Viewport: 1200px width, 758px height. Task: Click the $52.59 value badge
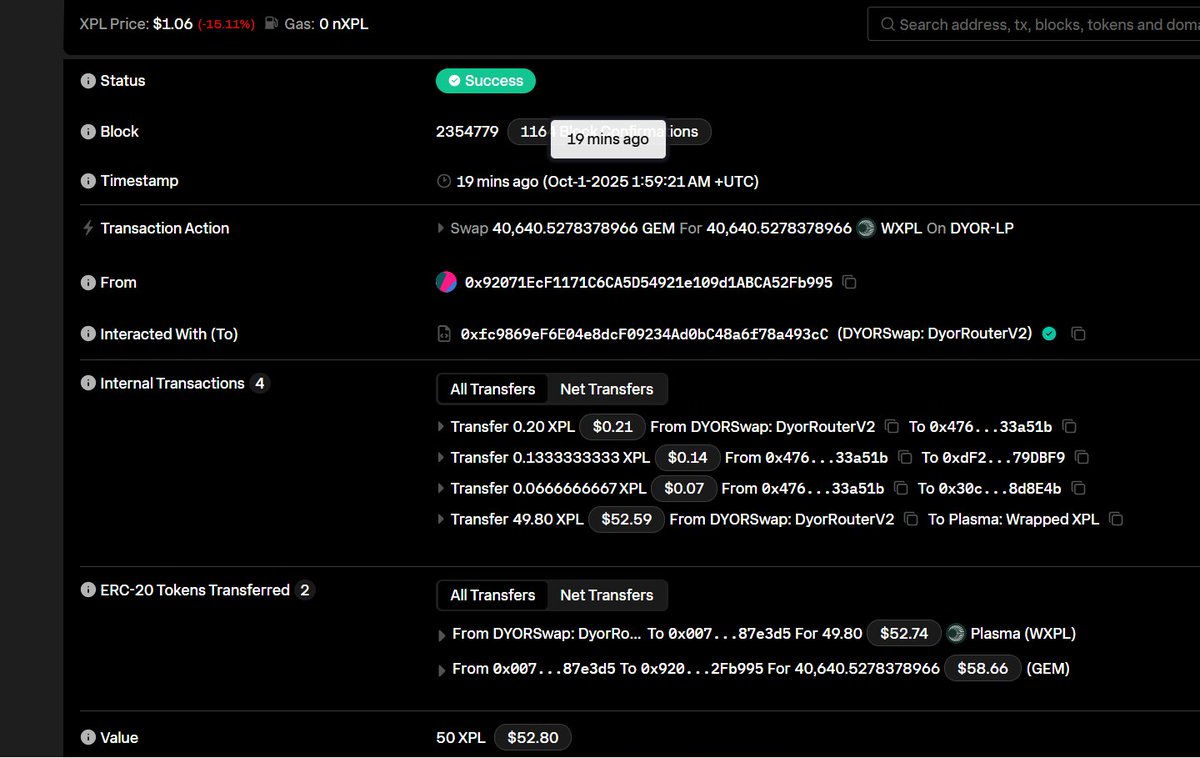[x=626, y=519]
